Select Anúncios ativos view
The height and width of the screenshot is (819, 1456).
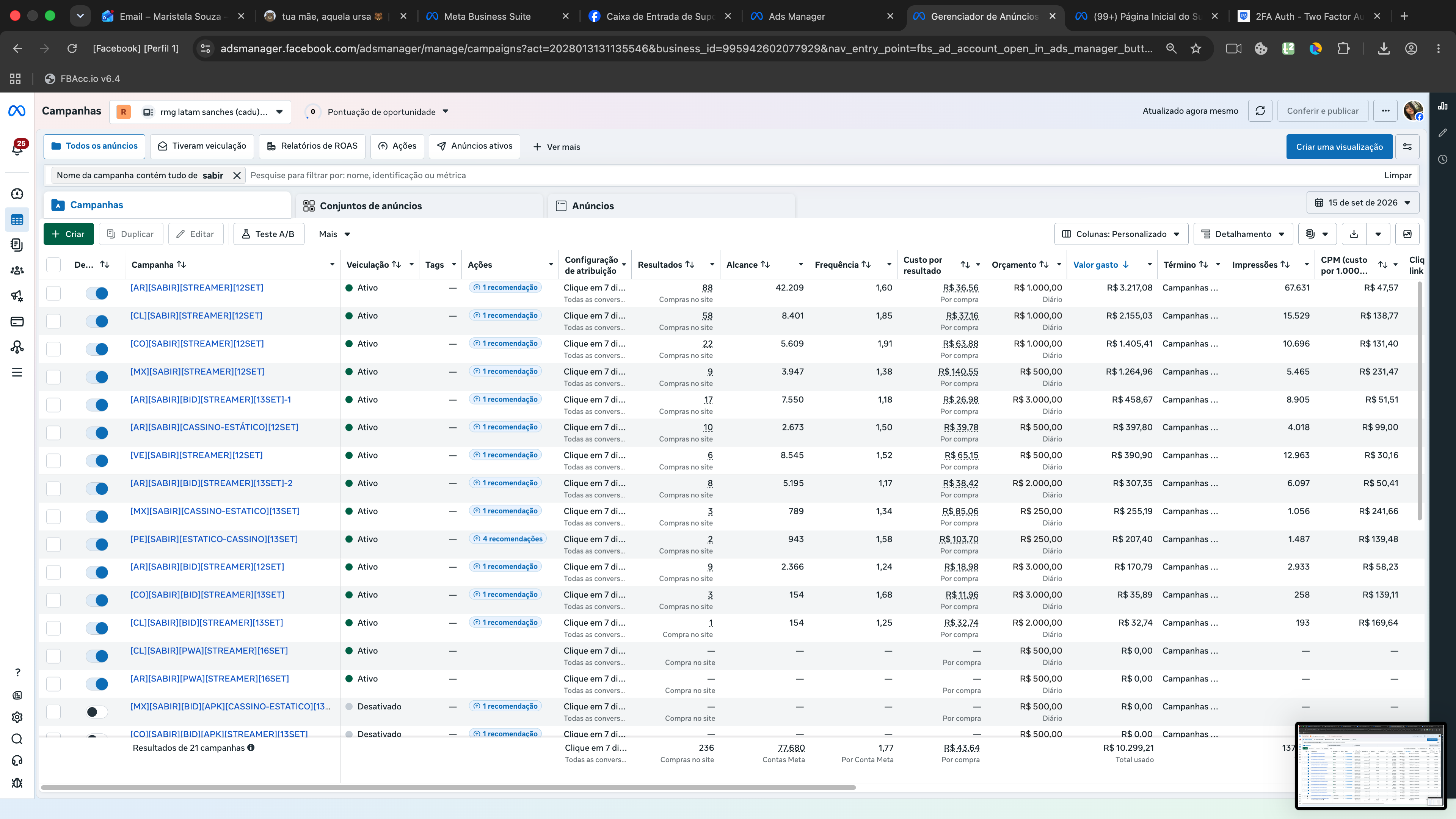474,146
